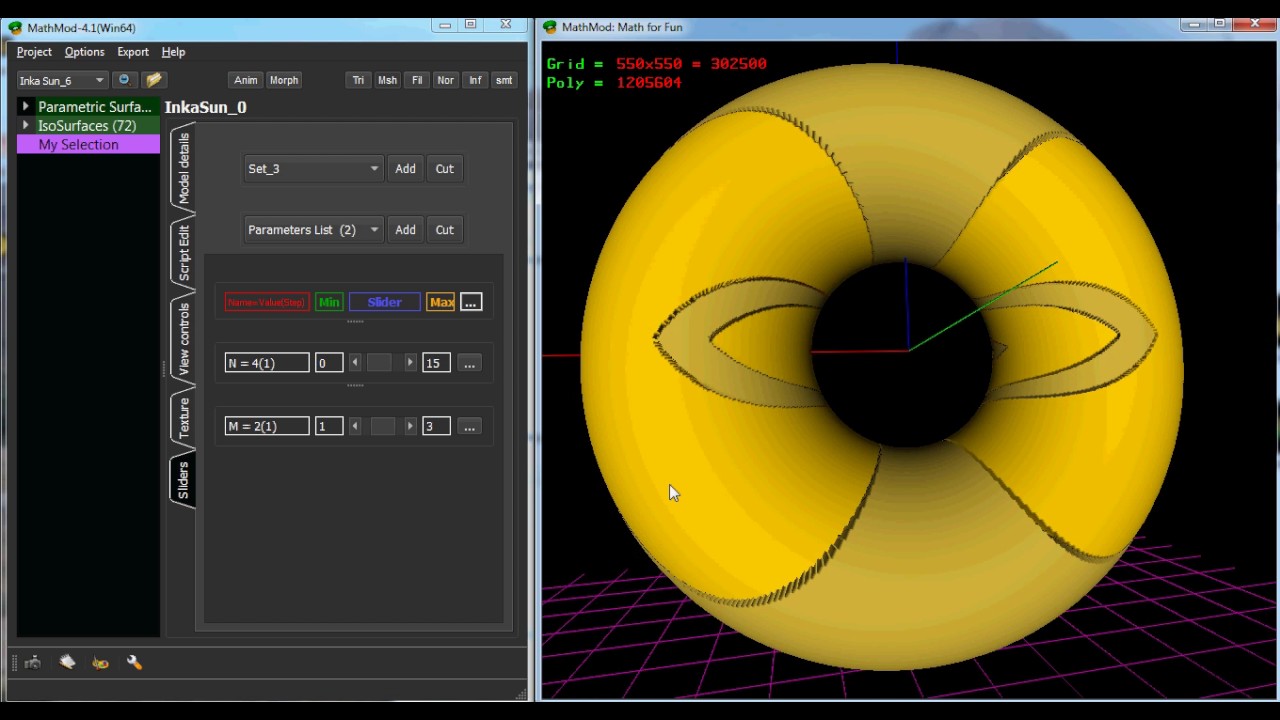Click the bottom toolbar drag handle grip
The width and height of the screenshot is (1280, 720).
(x=15, y=662)
